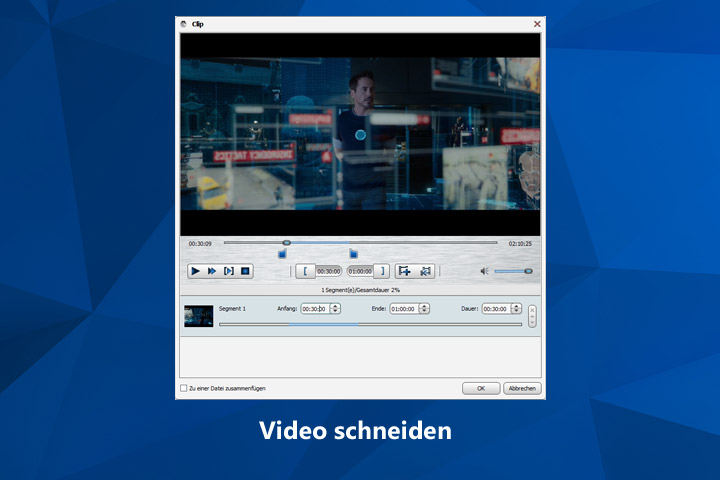This screenshot has width=720, height=480.
Task: Add a new segment with the plus clip icon
Action: point(405,271)
